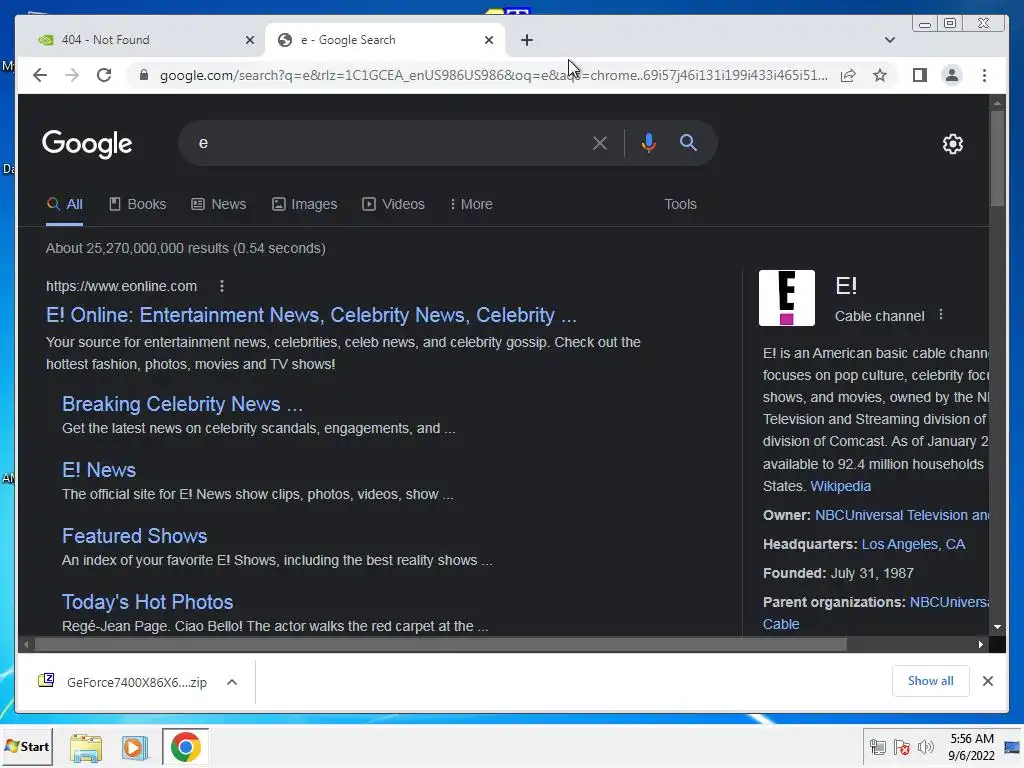The image size is (1024, 768).
Task: Switch to the News tab
Action: click(x=219, y=204)
